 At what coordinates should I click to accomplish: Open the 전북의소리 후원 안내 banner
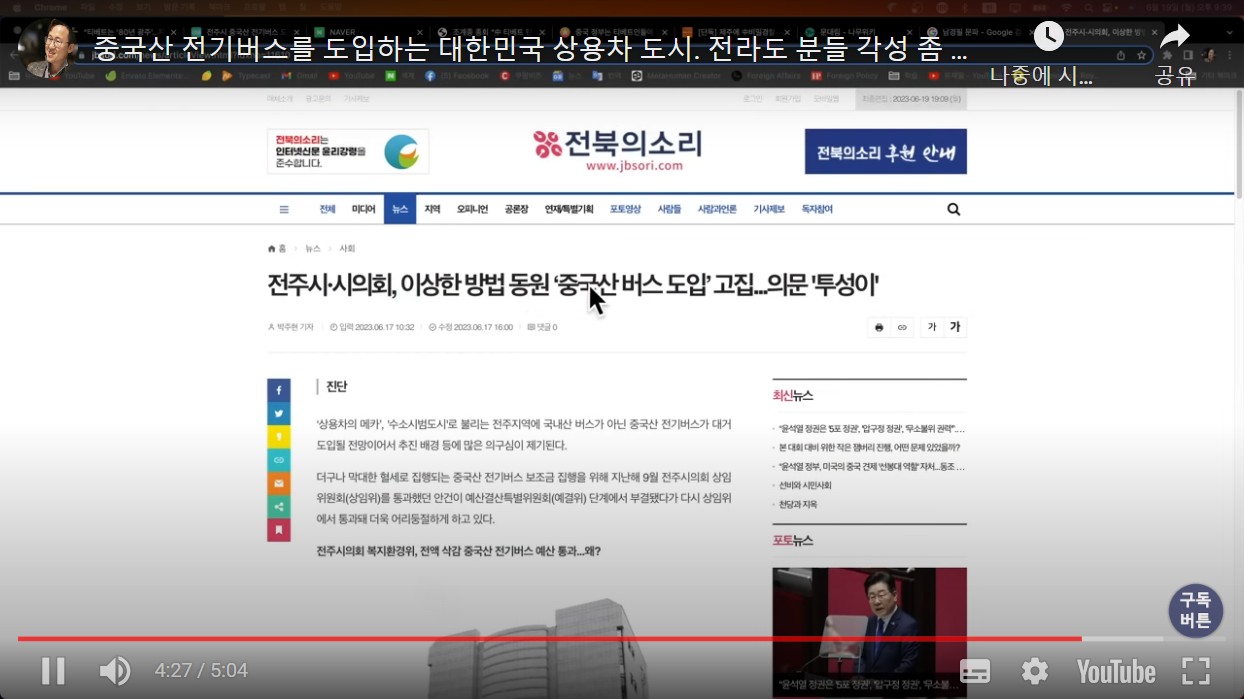[x=885, y=152]
